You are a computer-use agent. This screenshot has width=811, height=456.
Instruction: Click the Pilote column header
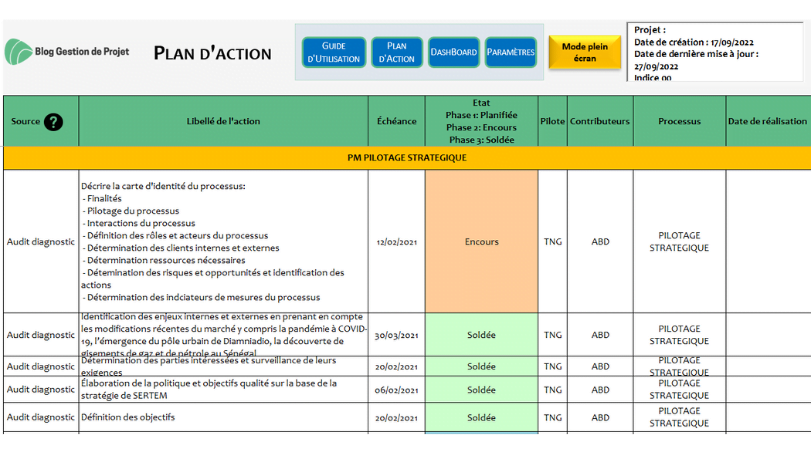[552, 121]
